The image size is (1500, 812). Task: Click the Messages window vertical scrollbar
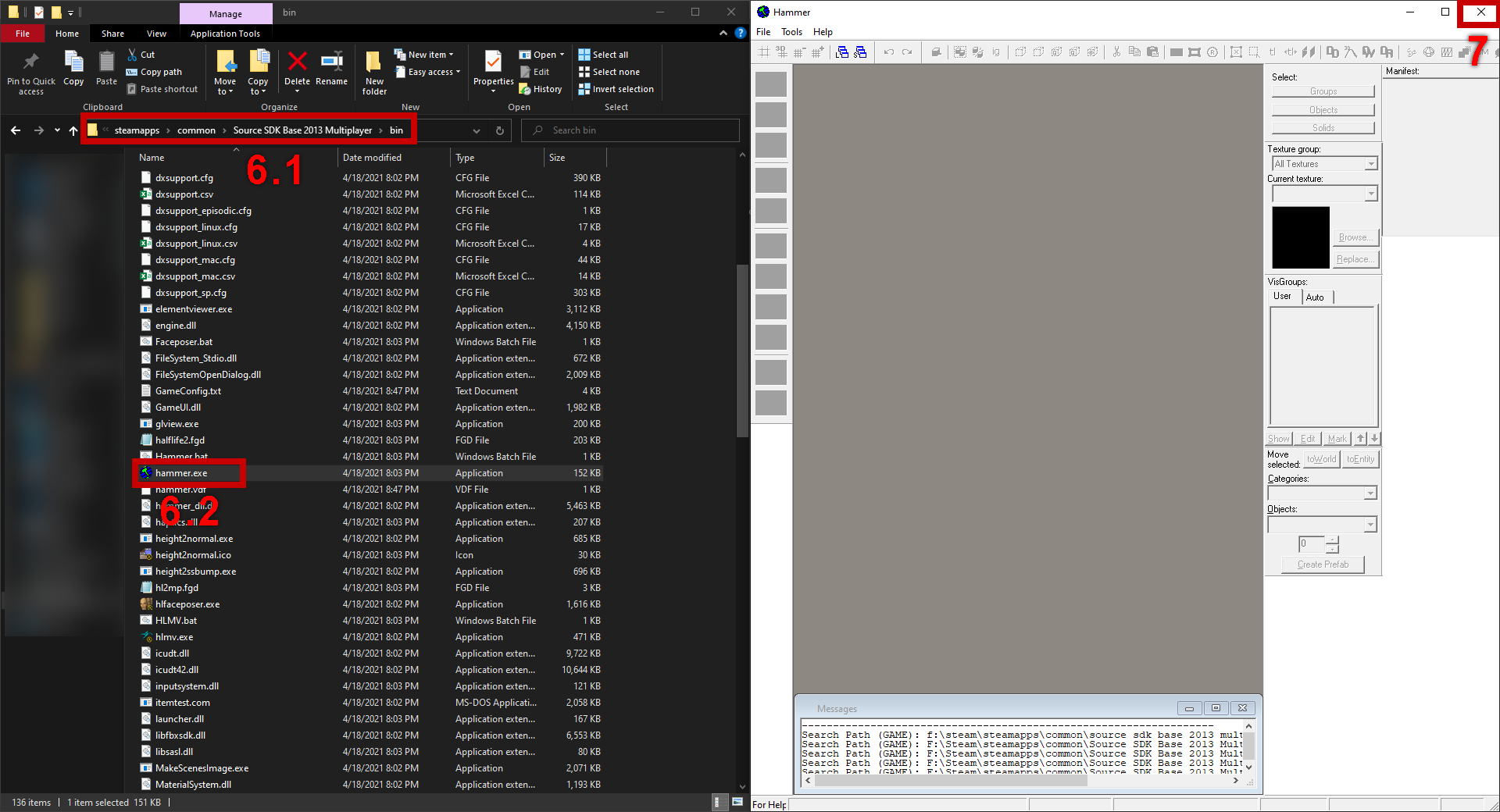tap(1248, 745)
